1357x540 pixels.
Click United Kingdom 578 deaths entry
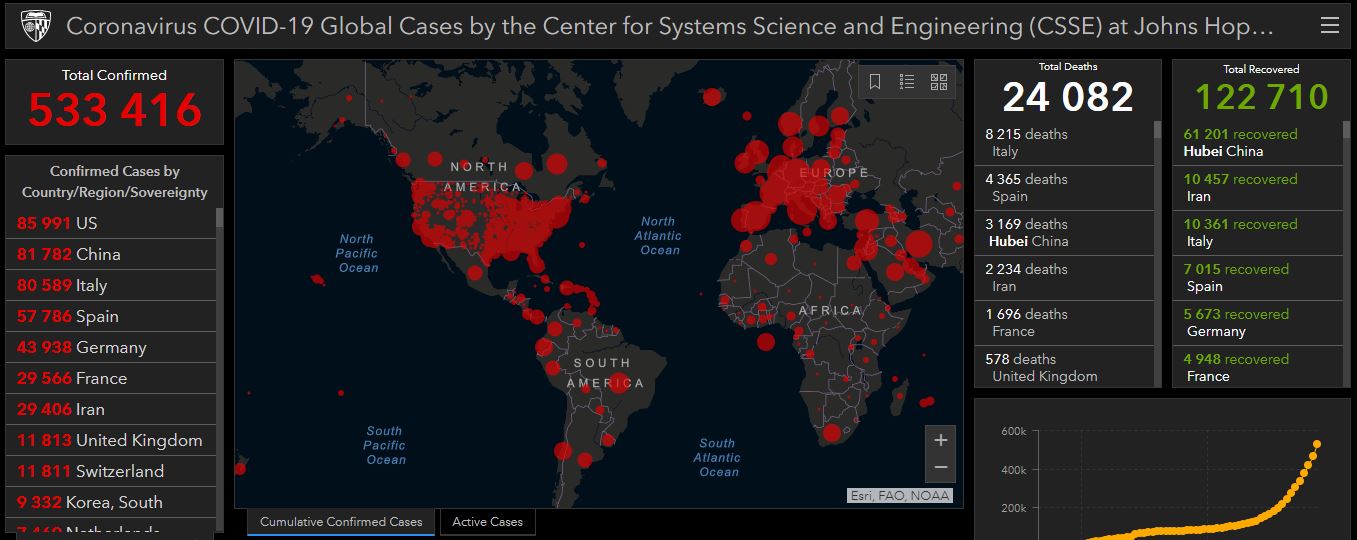pos(1064,368)
